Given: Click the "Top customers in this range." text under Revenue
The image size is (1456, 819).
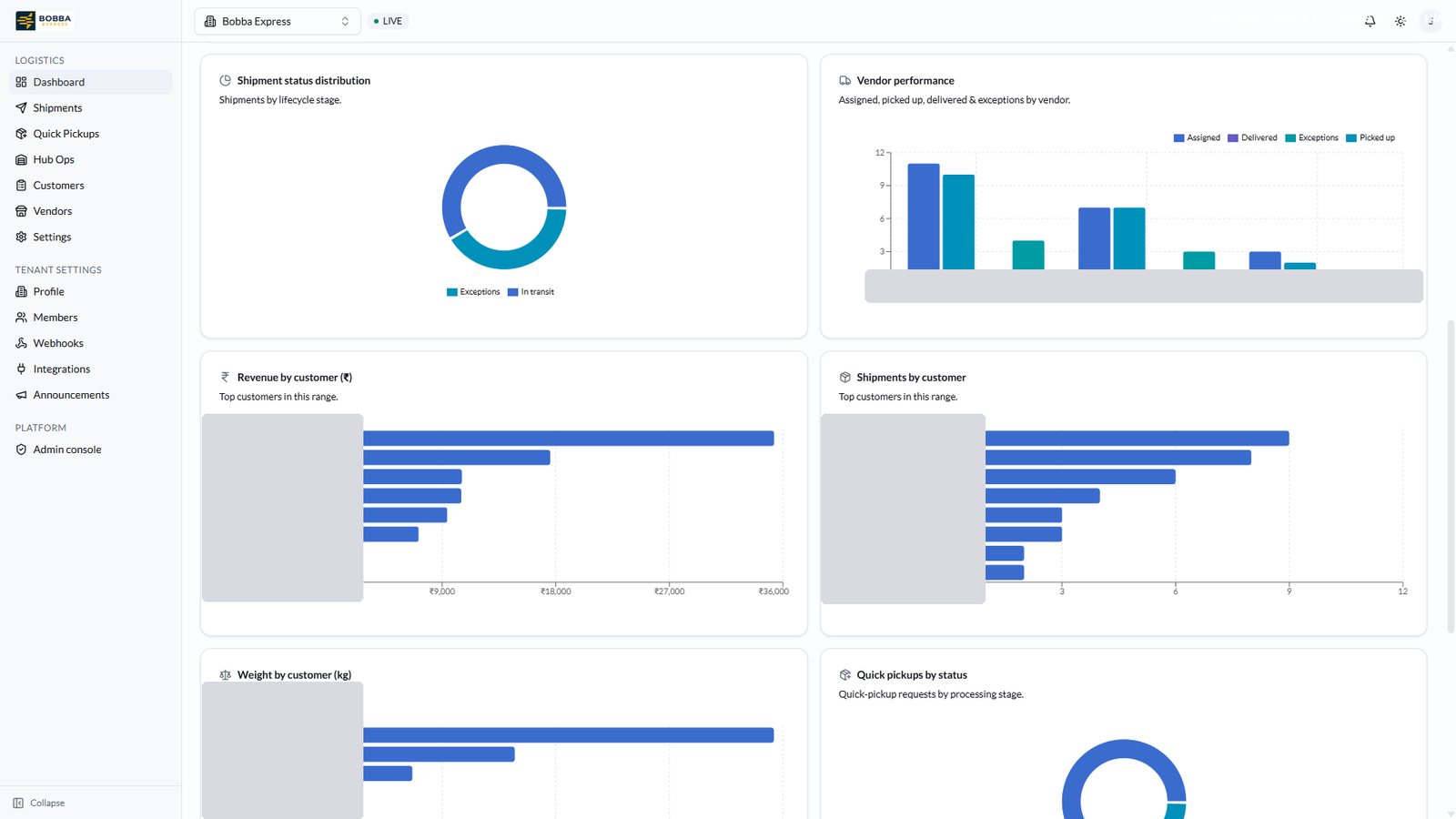Looking at the screenshot, I should (x=278, y=397).
